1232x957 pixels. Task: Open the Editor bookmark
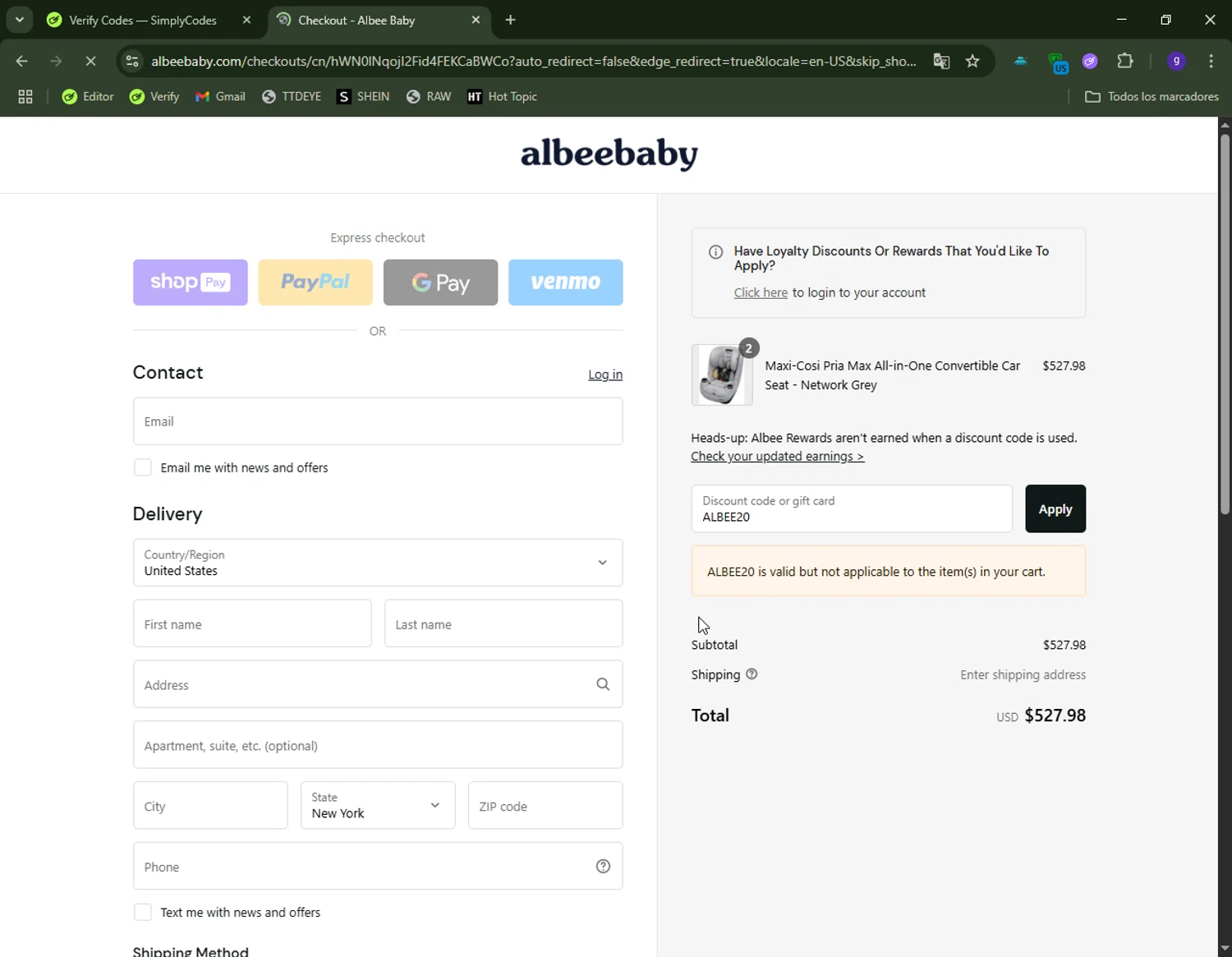tap(88, 97)
